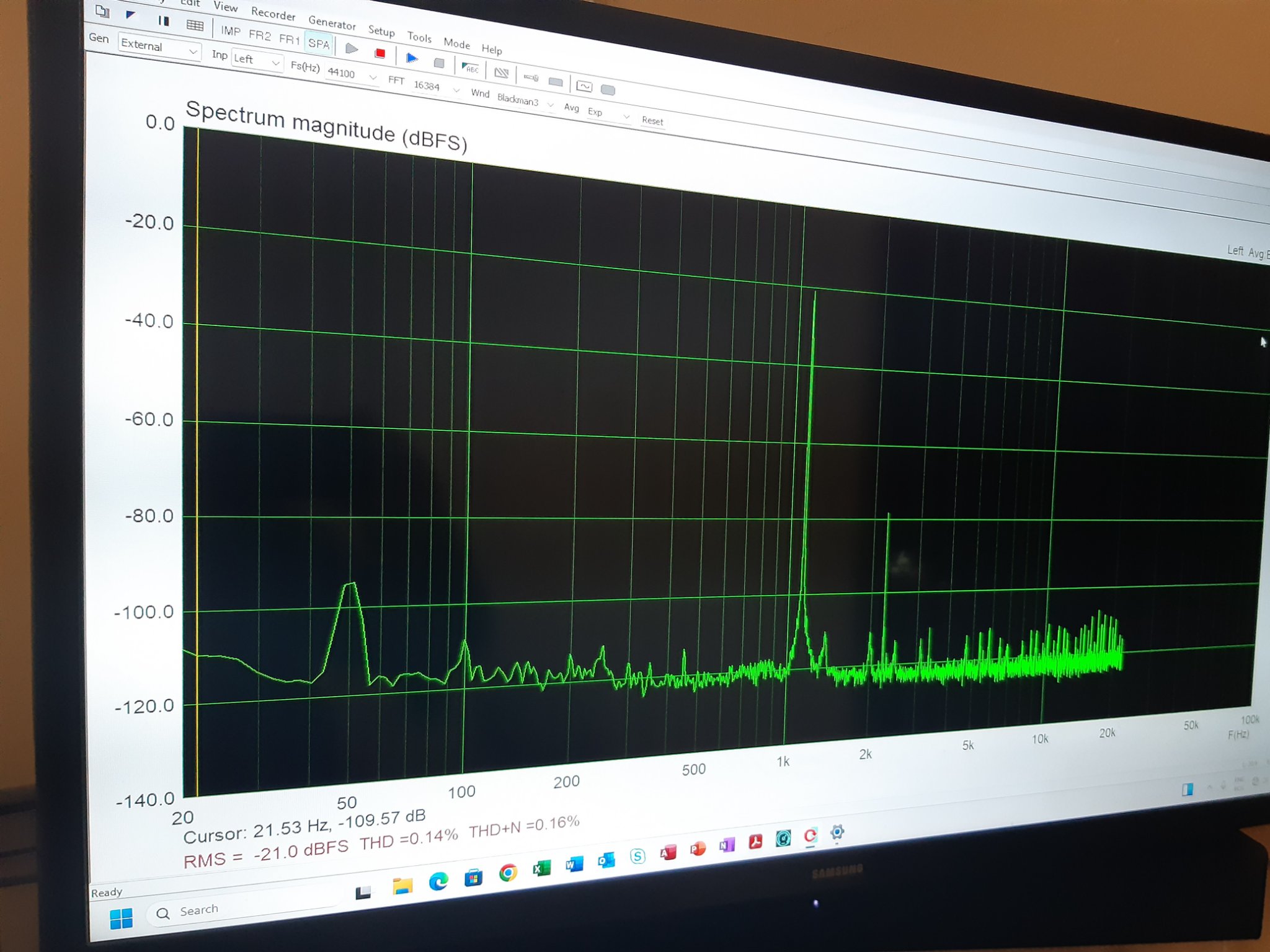Open the Recorder menu

(273, 14)
